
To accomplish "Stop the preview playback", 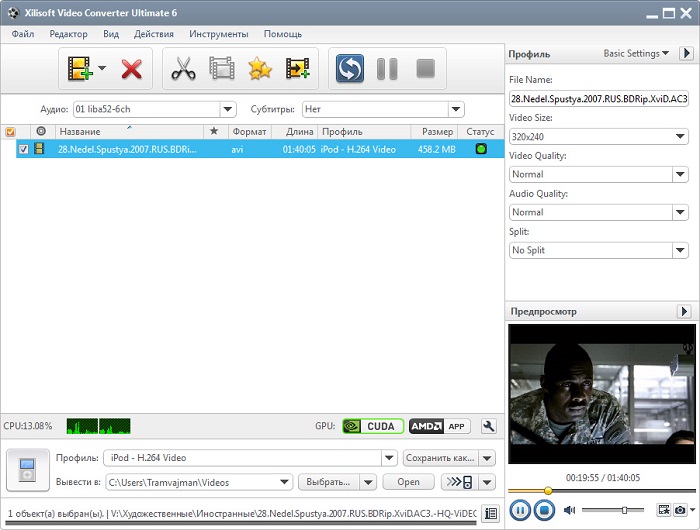I will point(544,510).
